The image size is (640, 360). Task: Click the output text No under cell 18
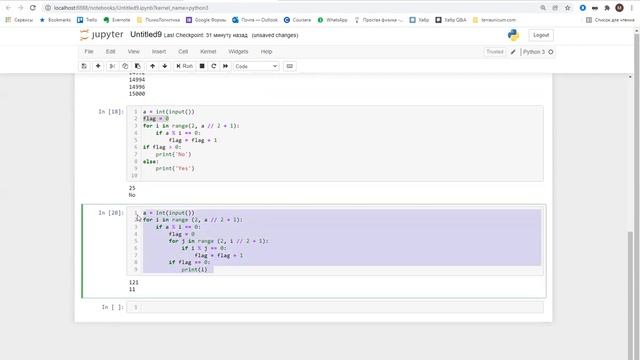132,195
